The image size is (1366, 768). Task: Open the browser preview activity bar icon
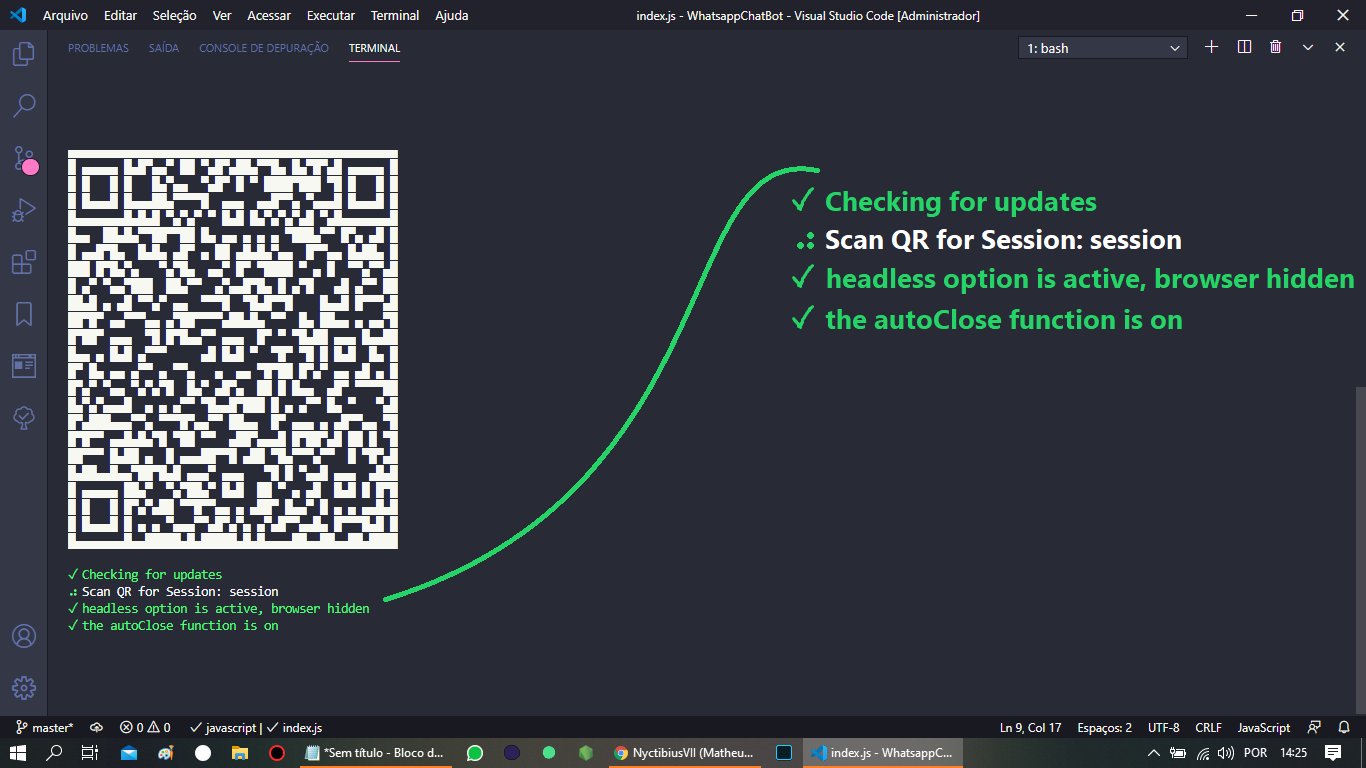24,366
